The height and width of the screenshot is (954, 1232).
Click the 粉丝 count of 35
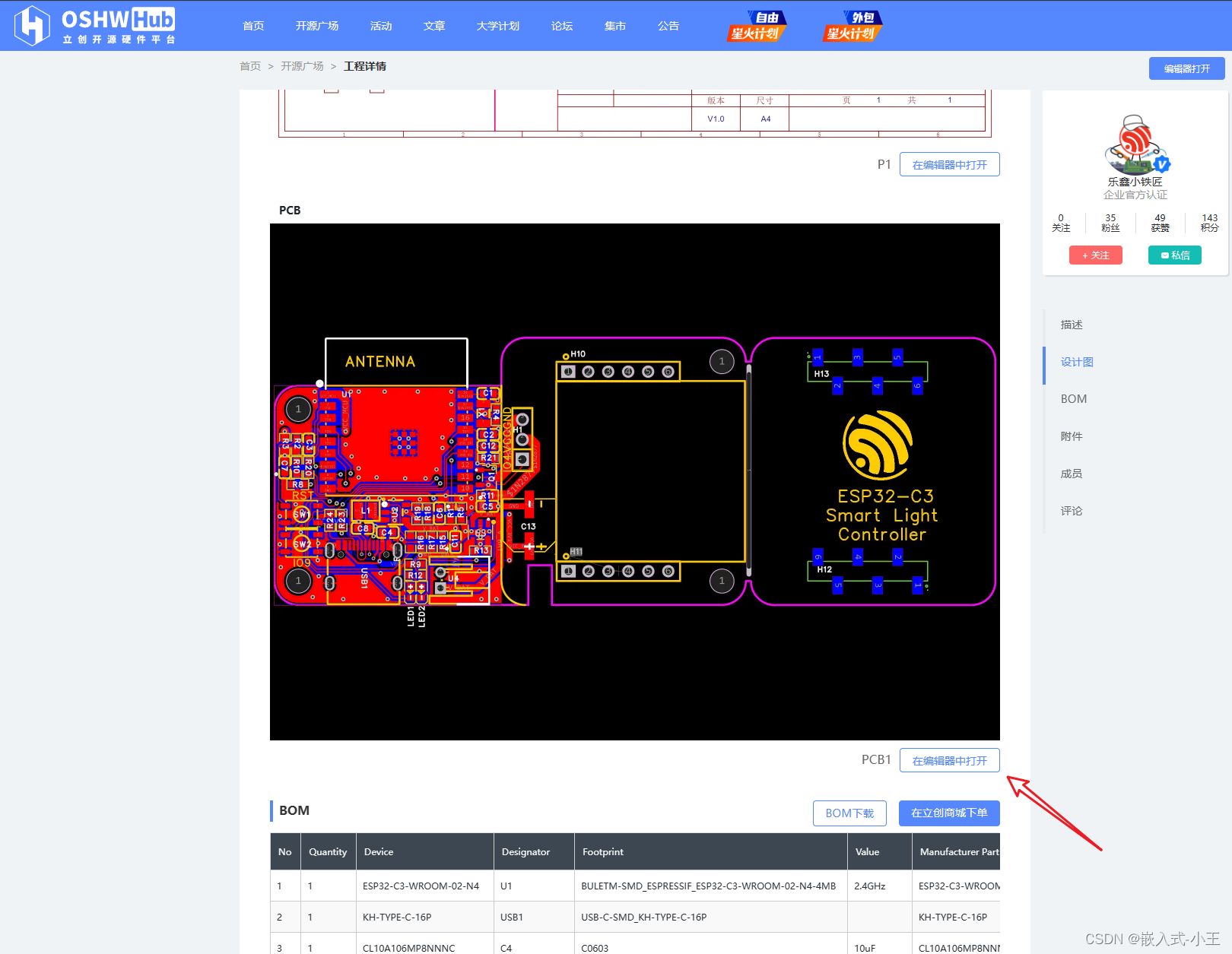pos(1110,223)
